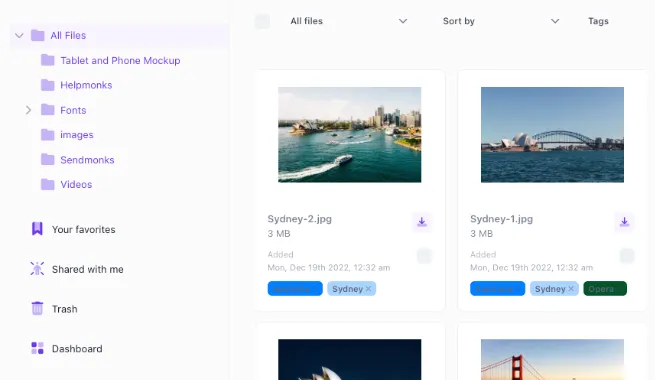
Task: Open the Sydney-2.jpg harbour thumbnail
Action: [350, 134]
